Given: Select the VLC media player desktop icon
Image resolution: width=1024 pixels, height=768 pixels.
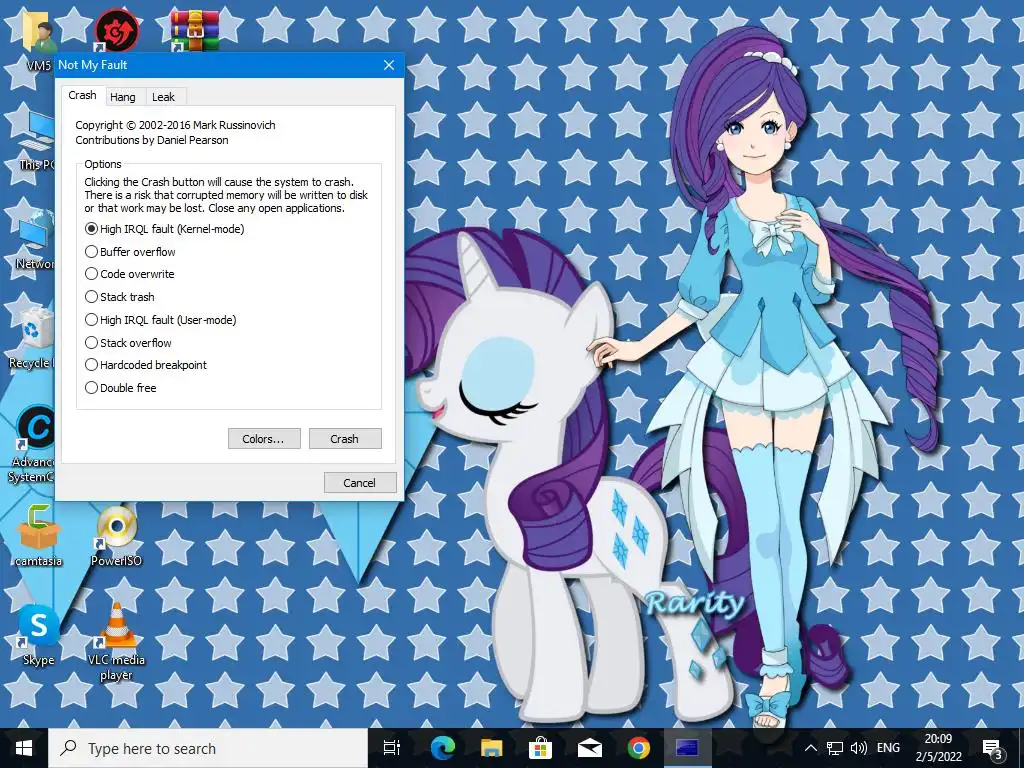Looking at the screenshot, I should click(x=116, y=642).
